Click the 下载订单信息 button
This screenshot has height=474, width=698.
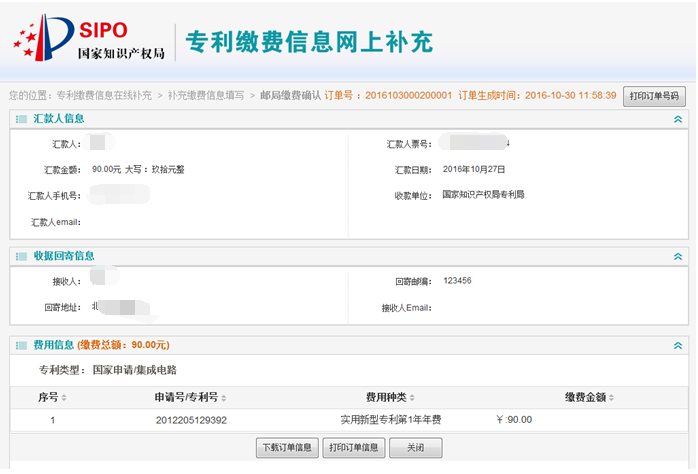(287, 447)
